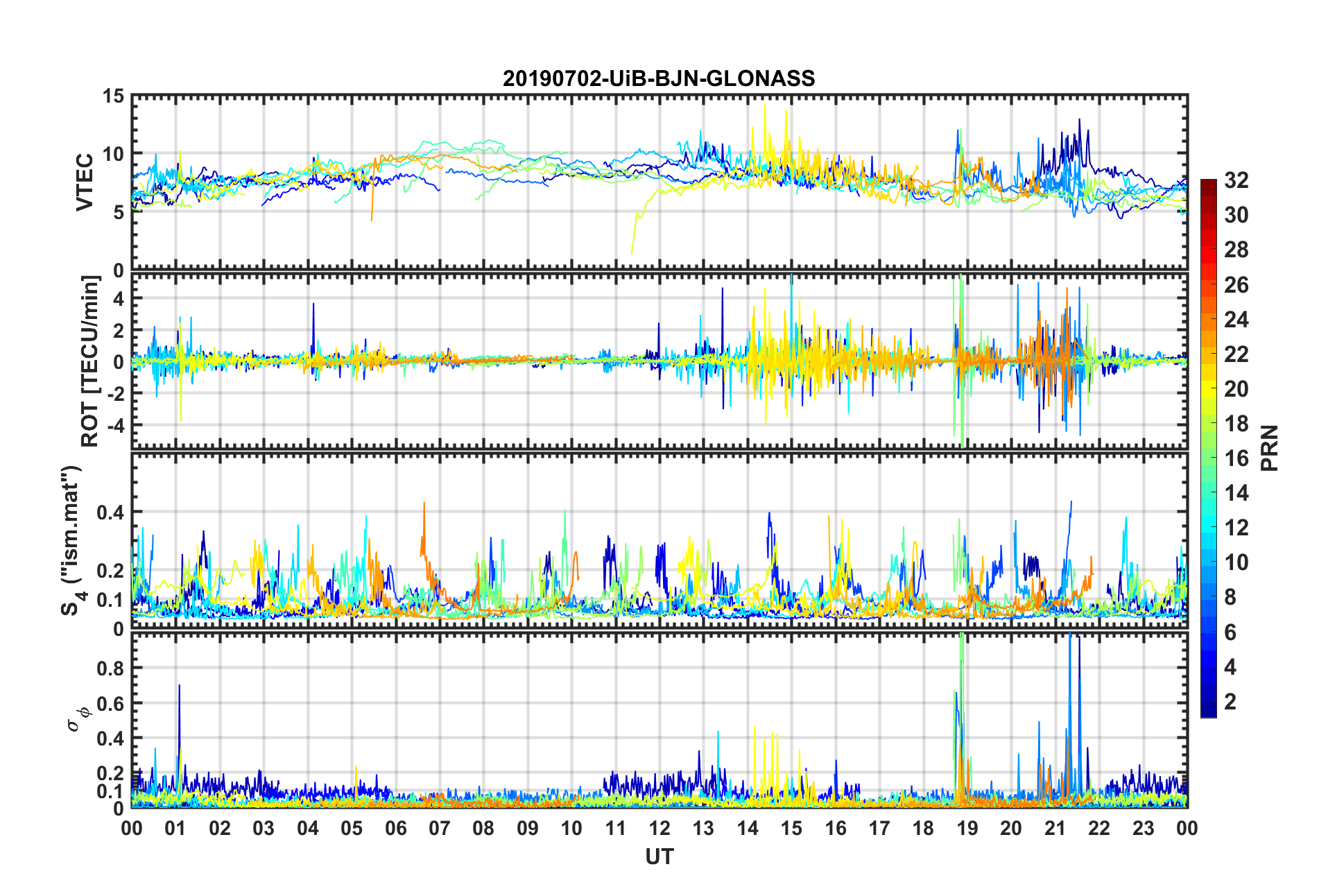Click the VTEC y-axis label
The width and height of the screenshot is (1319, 896).
pyautogui.click(x=84, y=182)
